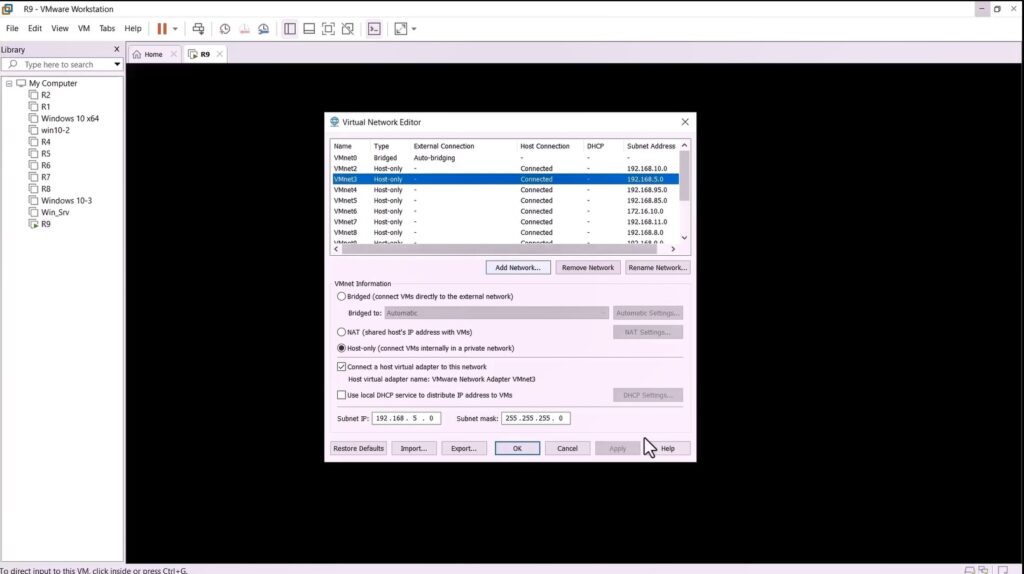Select the Bridged radio button
This screenshot has height=574, width=1024.
click(341, 296)
